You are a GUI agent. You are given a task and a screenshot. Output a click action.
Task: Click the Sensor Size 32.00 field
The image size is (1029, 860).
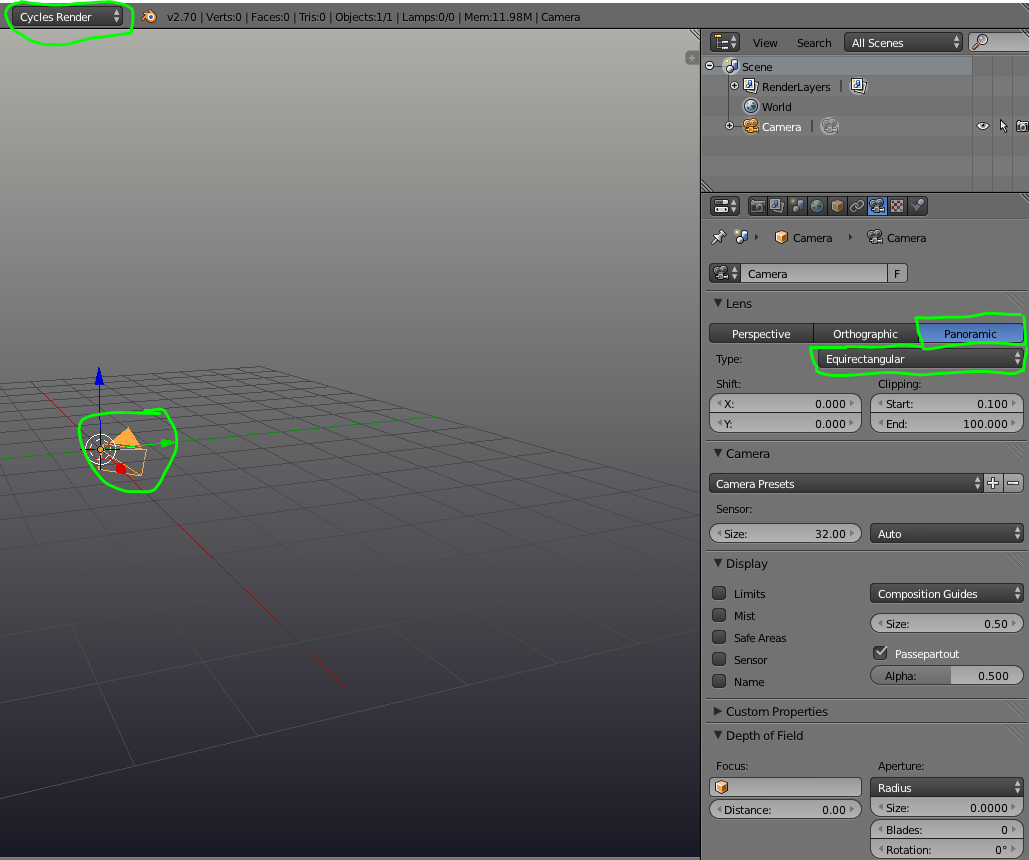point(786,534)
